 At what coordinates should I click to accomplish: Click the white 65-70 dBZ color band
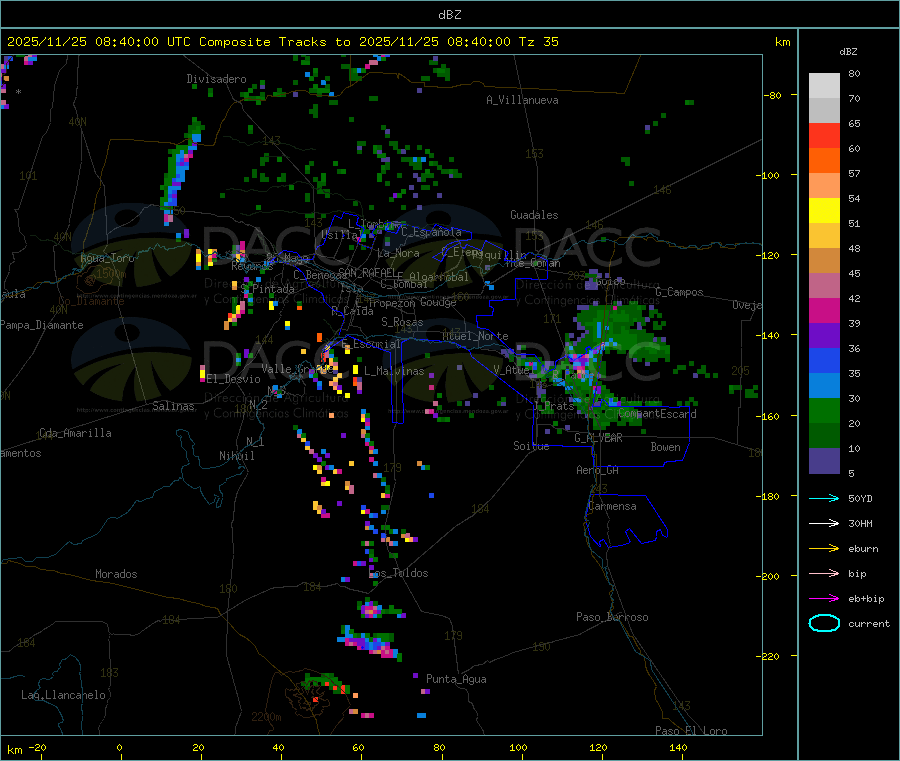(824, 110)
